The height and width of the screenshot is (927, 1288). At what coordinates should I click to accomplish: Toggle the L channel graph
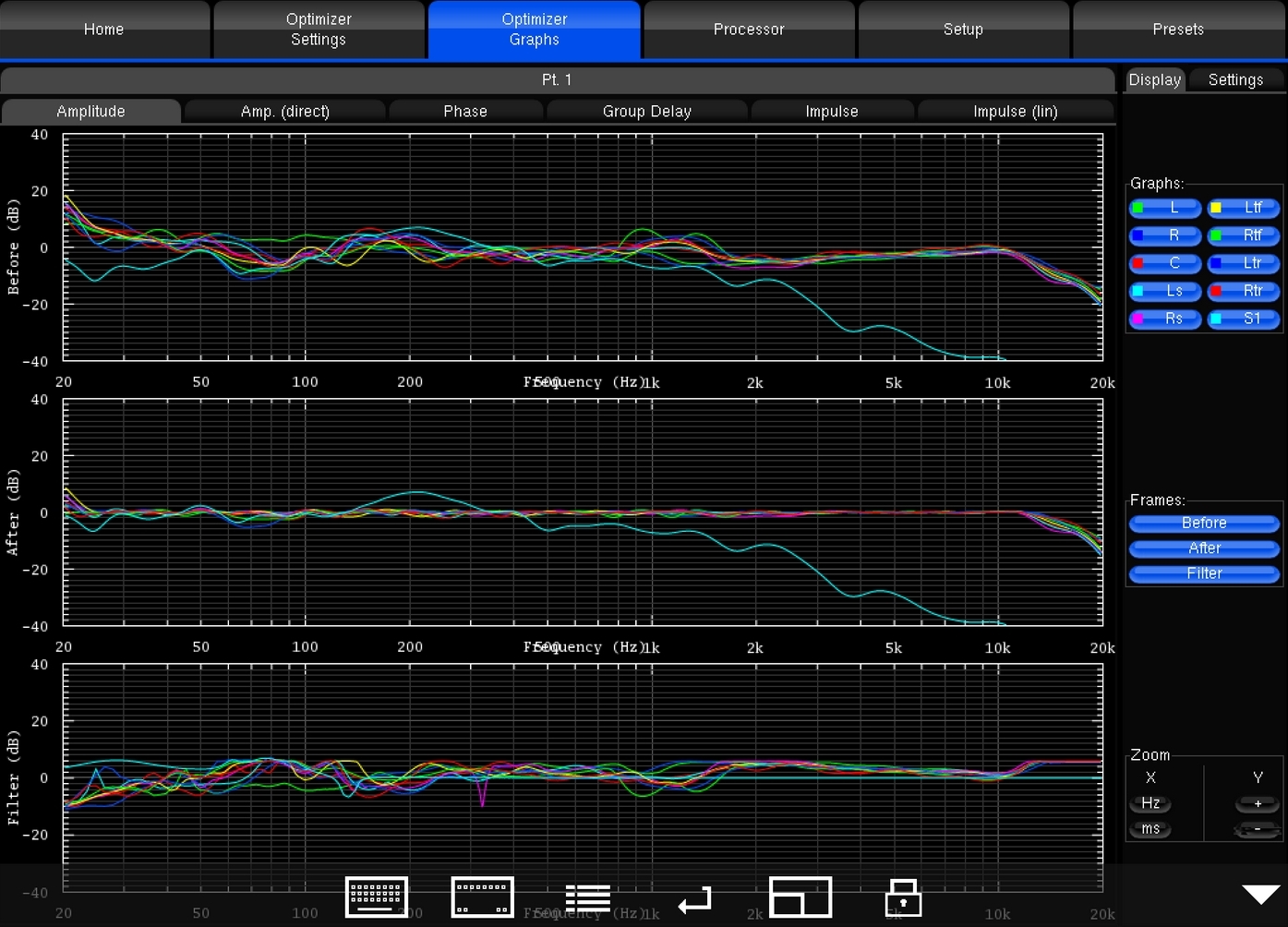1165,208
